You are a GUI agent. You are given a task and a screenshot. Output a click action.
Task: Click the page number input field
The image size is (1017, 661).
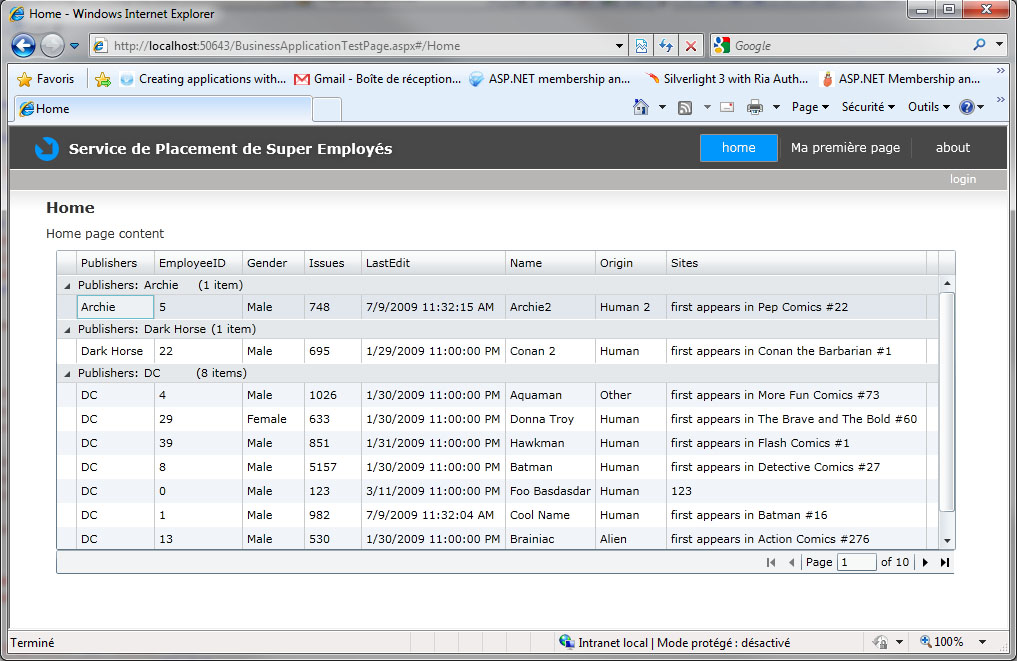[856, 563]
